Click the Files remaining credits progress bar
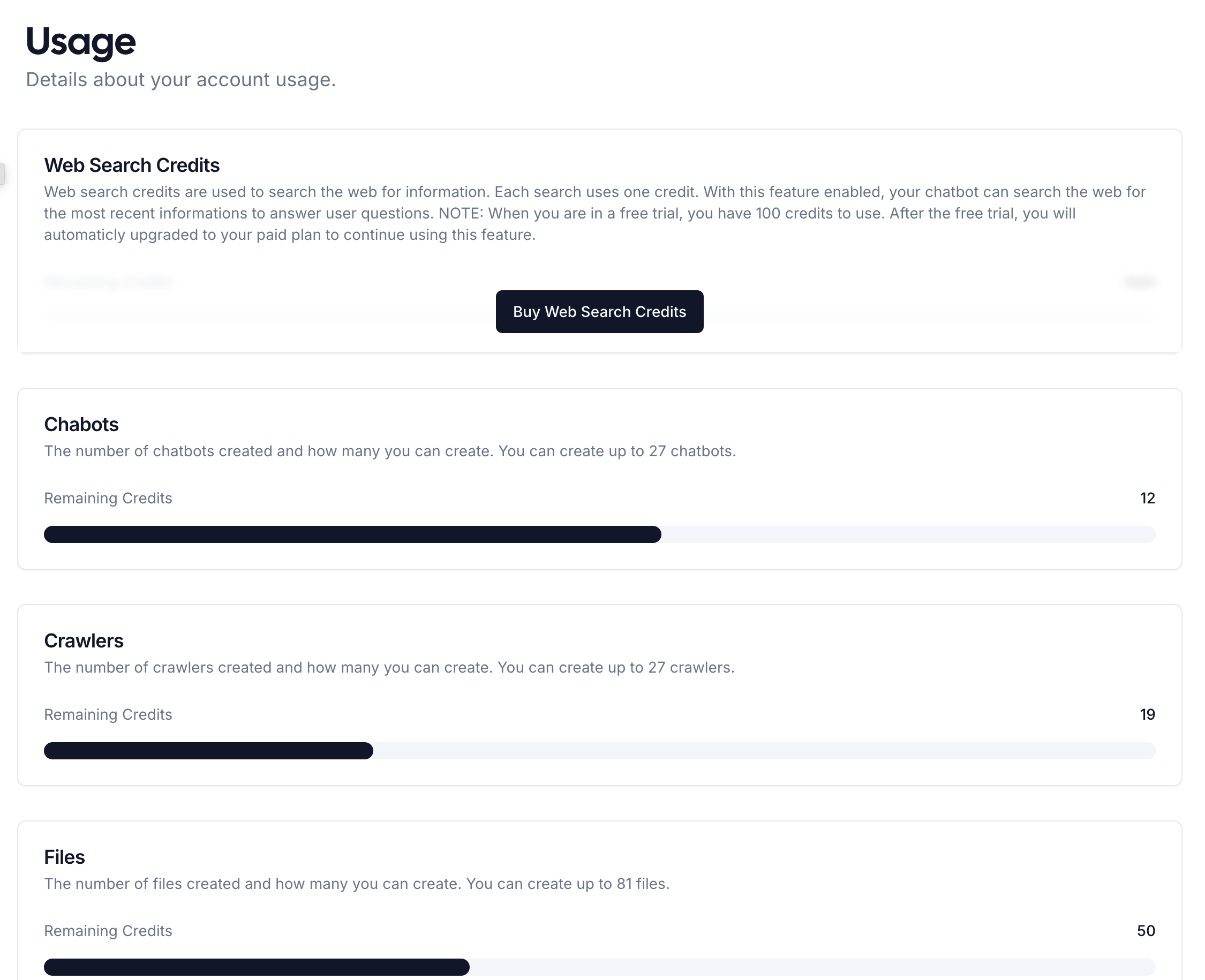This screenshot has height=980, width=1205. point(599,967)
